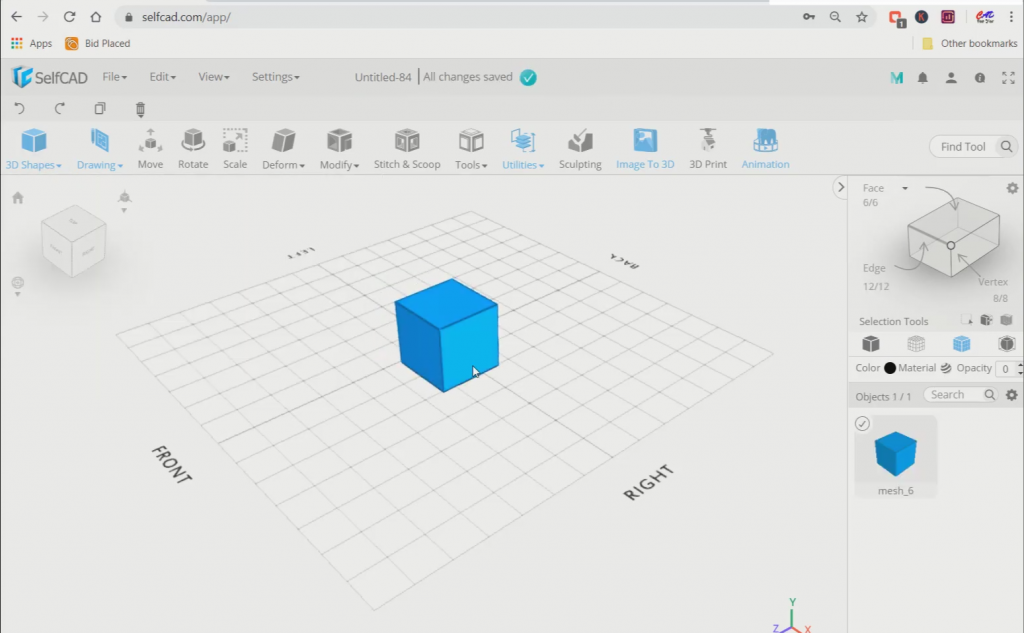1024x633 pixels.
Task: Open the Animation tool
Action: coord(764,148)
